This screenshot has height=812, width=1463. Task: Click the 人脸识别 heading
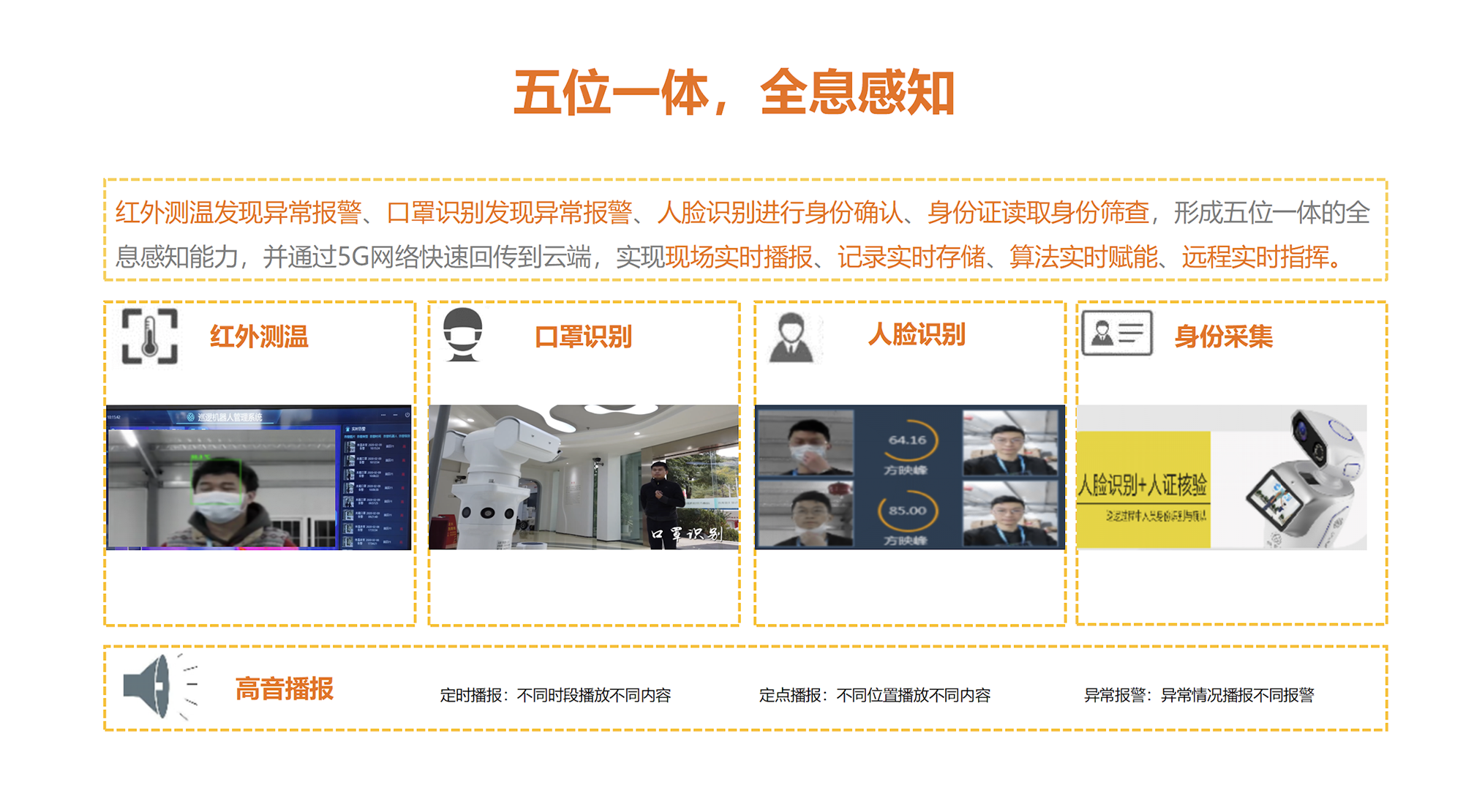point(917,334)
